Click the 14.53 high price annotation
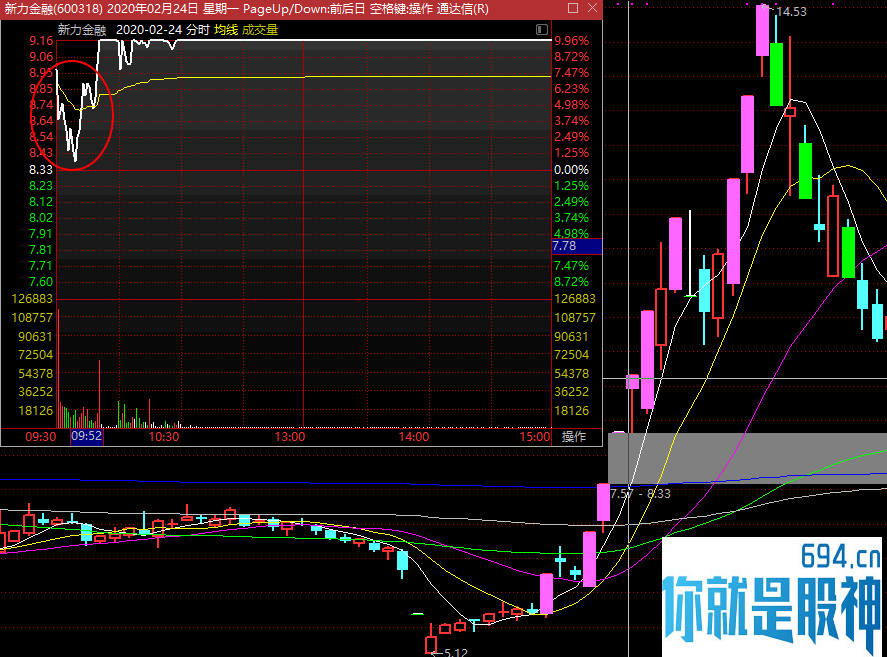This screenshot has width=887, height=657. tap(791, 12)
